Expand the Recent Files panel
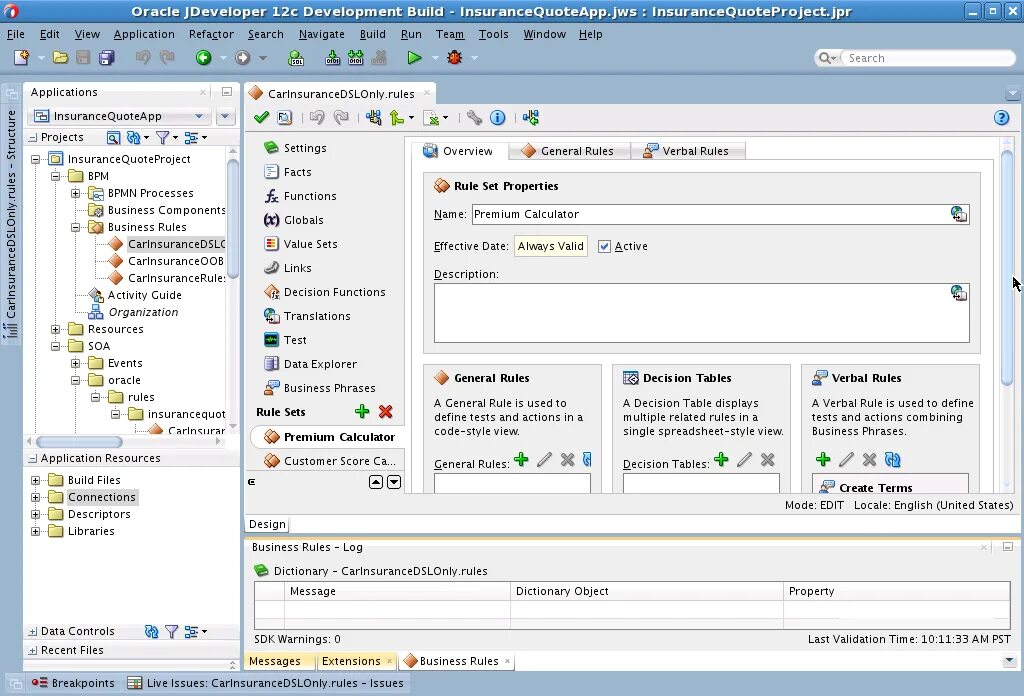This screenshot has width=1024, height=696. pyautogui.click(x=33, y=650)
